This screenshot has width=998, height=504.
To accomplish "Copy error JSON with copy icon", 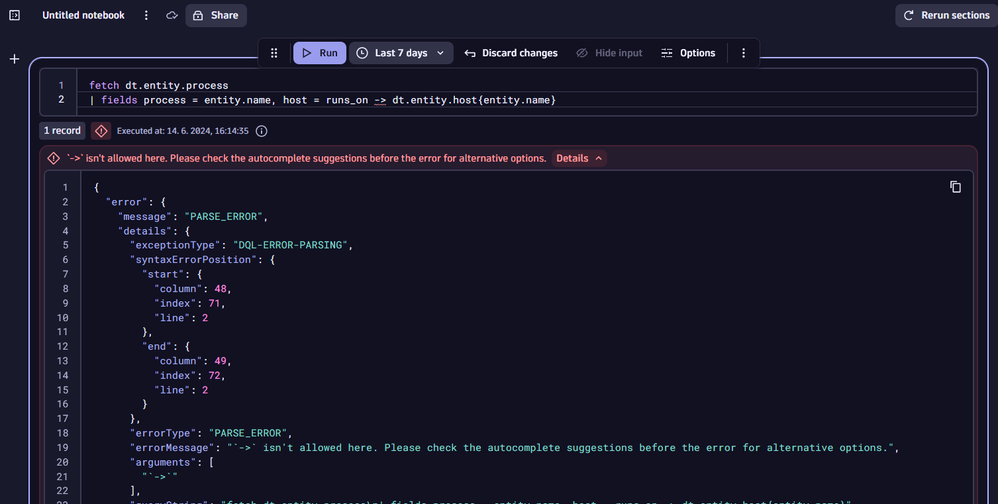I will tap(955, 186).
